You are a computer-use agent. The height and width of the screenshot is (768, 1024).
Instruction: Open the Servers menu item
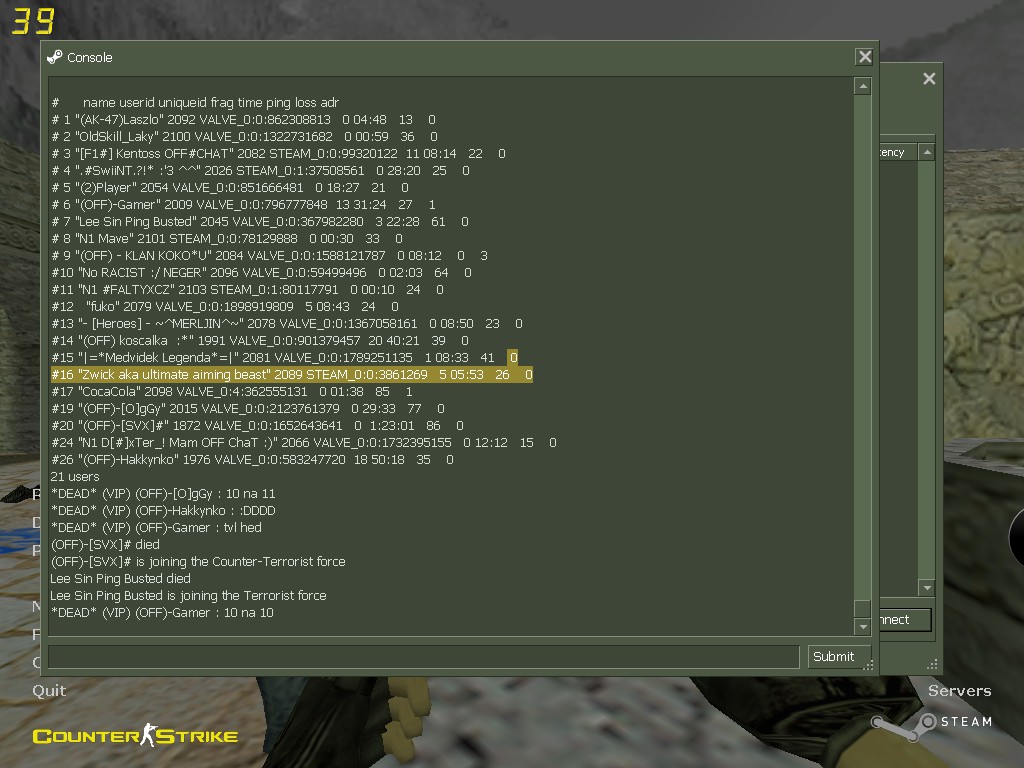pyautogui.click(x=959, y=691)
